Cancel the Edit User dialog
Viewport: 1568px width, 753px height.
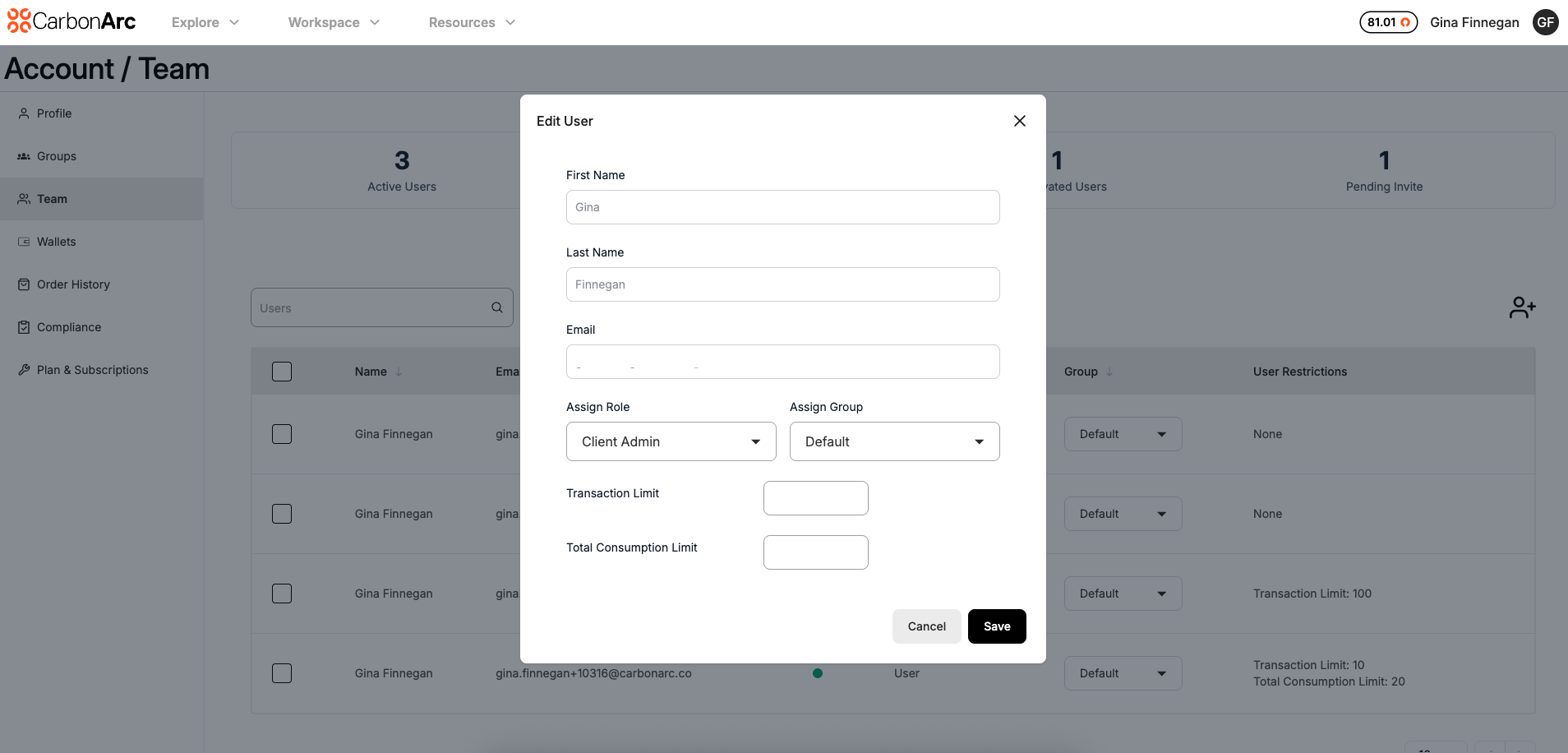(x=926, y=626)
